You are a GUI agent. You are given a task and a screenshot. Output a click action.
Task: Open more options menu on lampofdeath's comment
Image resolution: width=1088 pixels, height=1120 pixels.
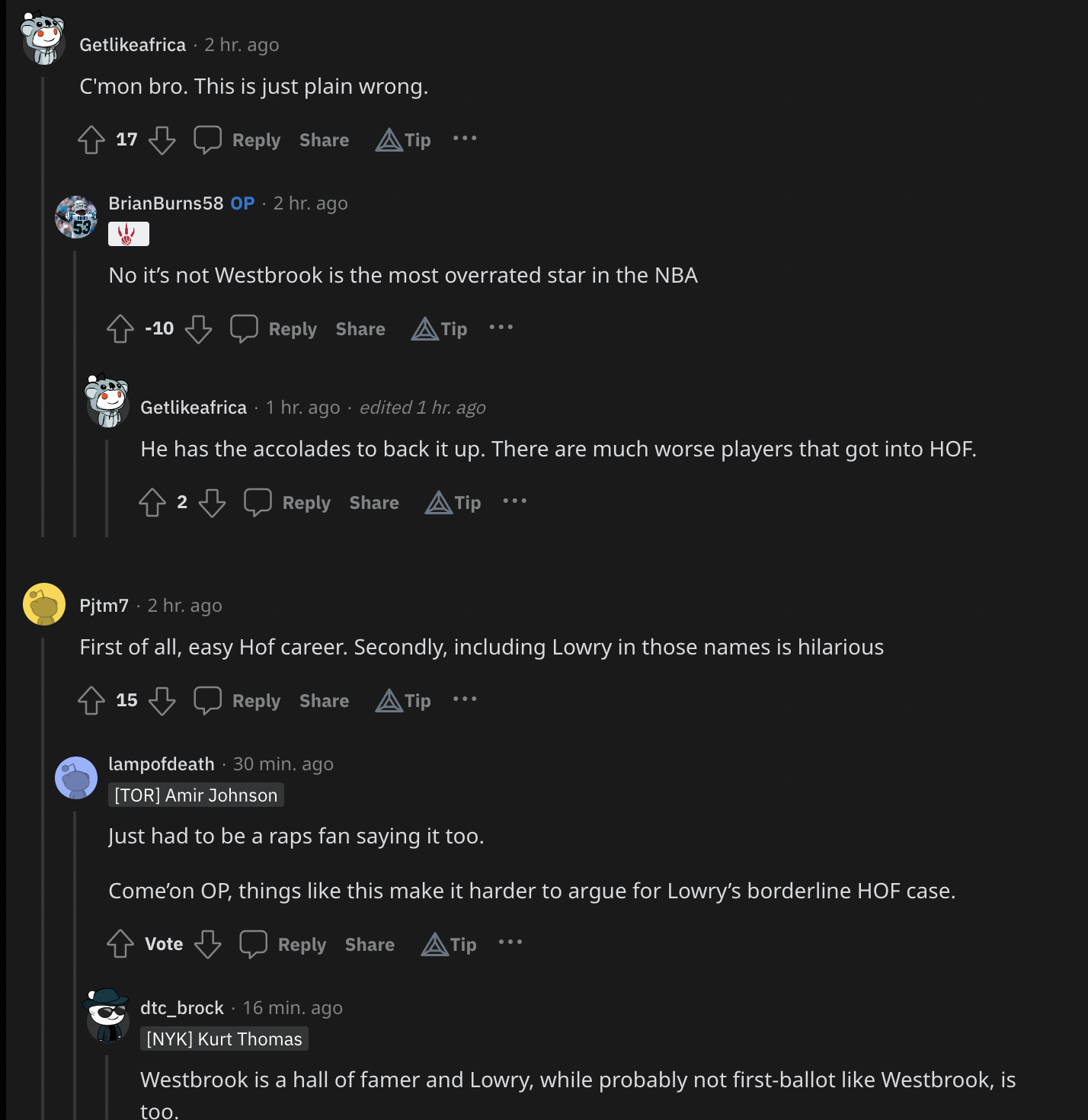coord(510,942)
